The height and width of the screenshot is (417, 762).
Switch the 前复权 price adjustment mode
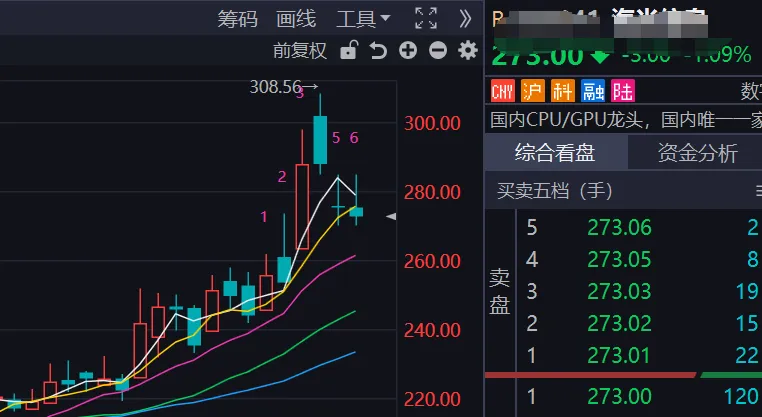299,51
